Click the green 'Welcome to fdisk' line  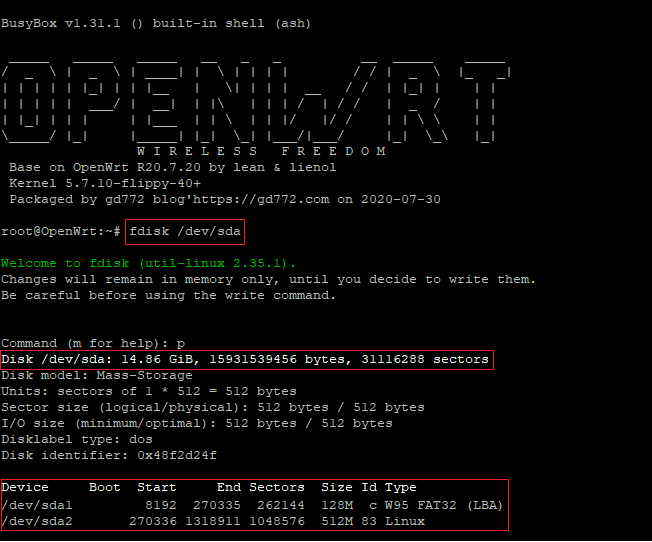[x=148, y=263]
